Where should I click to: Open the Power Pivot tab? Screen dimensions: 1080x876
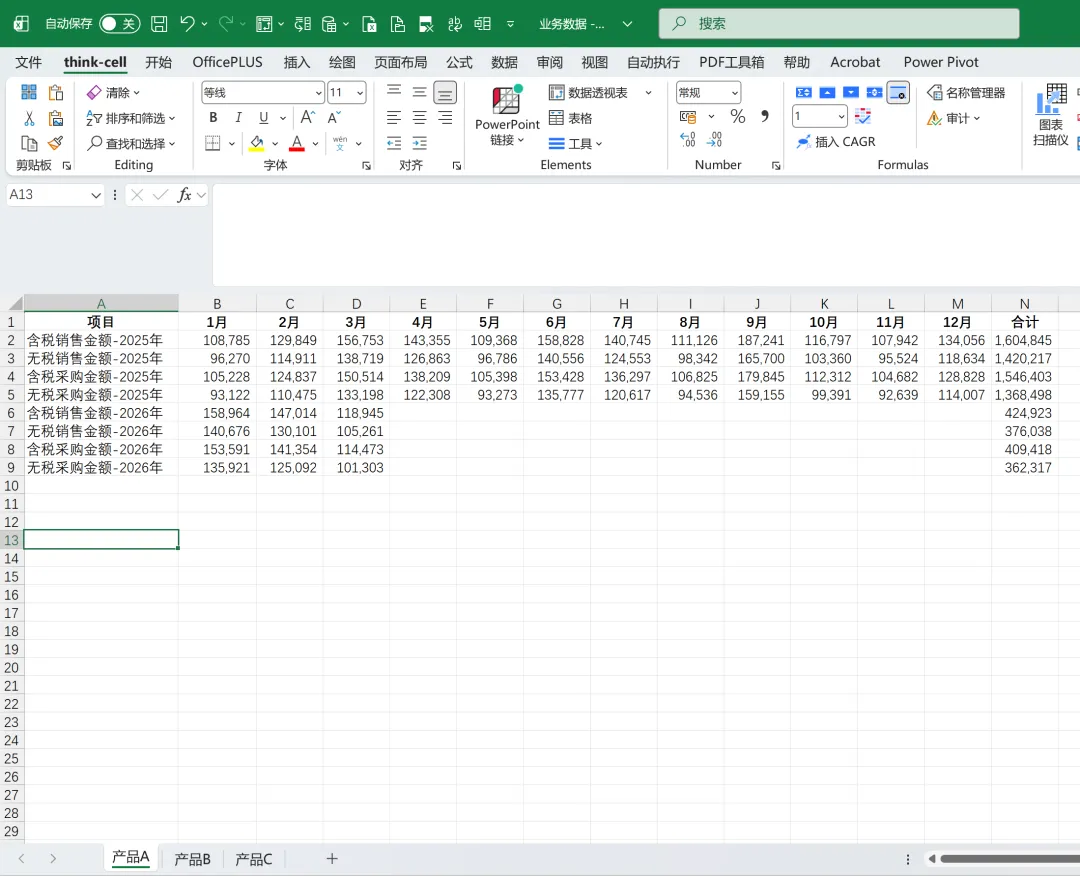coord(941,62)
